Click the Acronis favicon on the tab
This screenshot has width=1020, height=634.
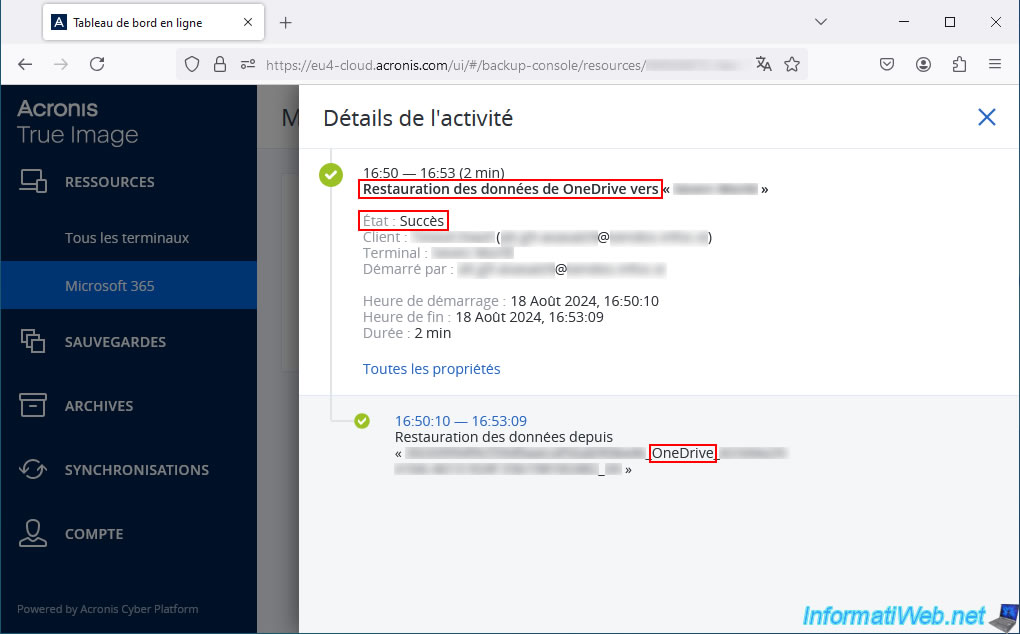tap(59, 22)
